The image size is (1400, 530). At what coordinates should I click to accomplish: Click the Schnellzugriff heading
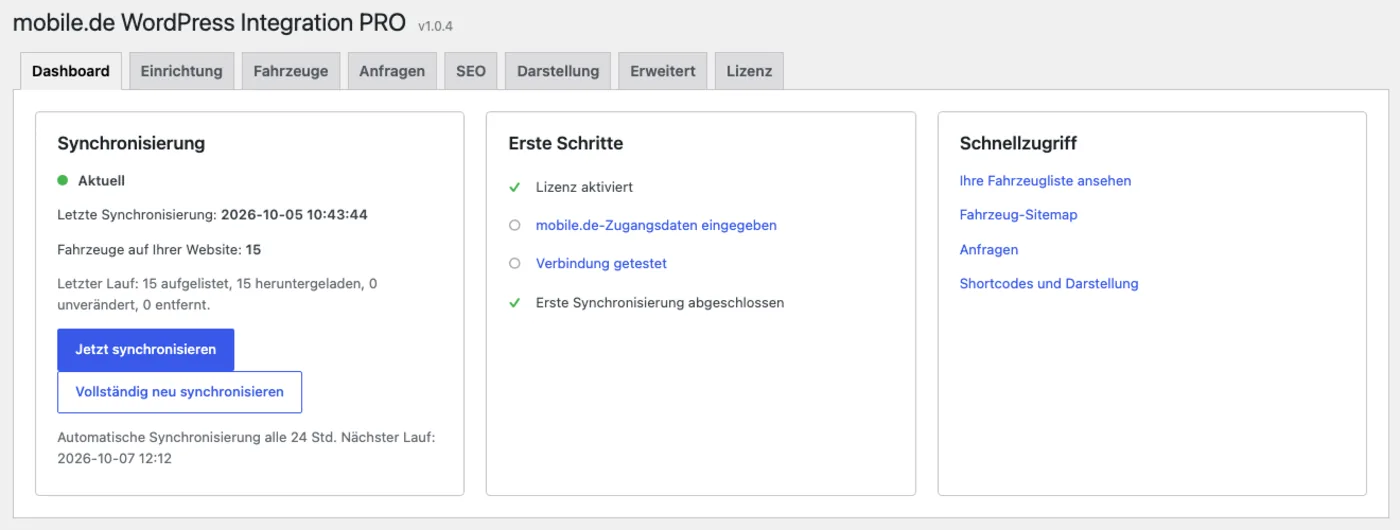pos(1018,143)
